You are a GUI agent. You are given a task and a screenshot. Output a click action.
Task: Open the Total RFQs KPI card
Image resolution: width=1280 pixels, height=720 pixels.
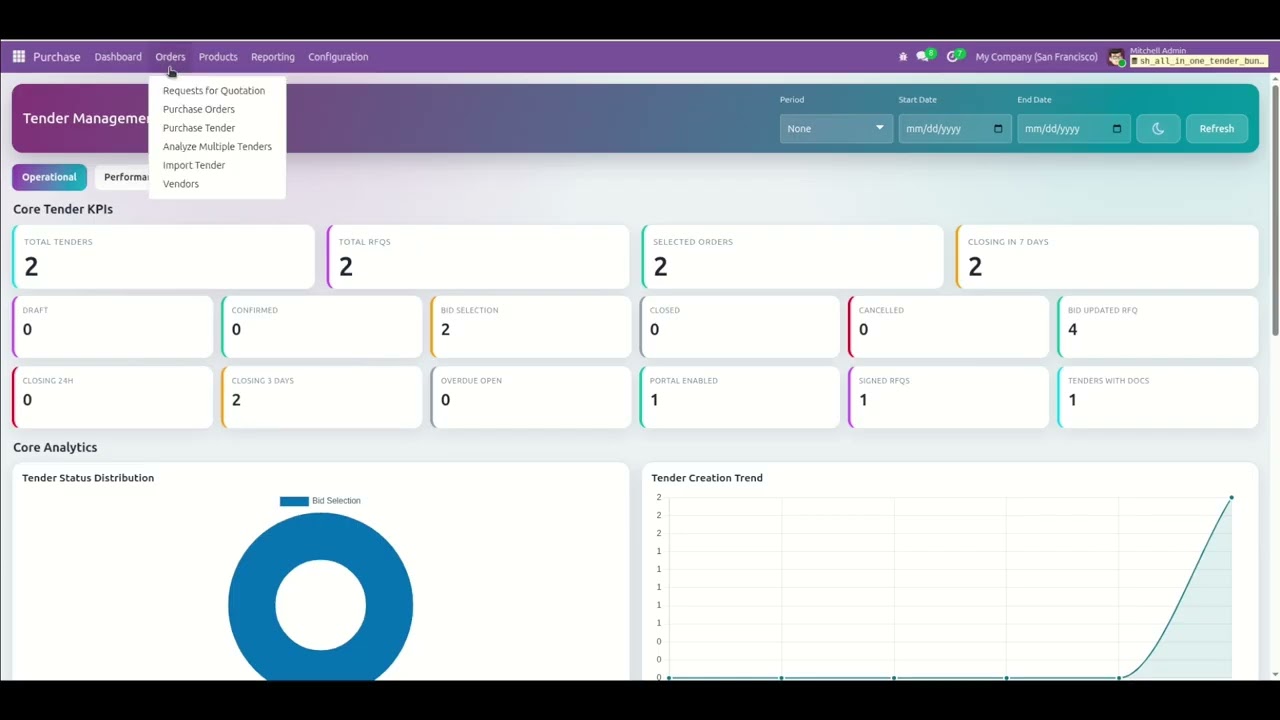(x=478, y=257)
